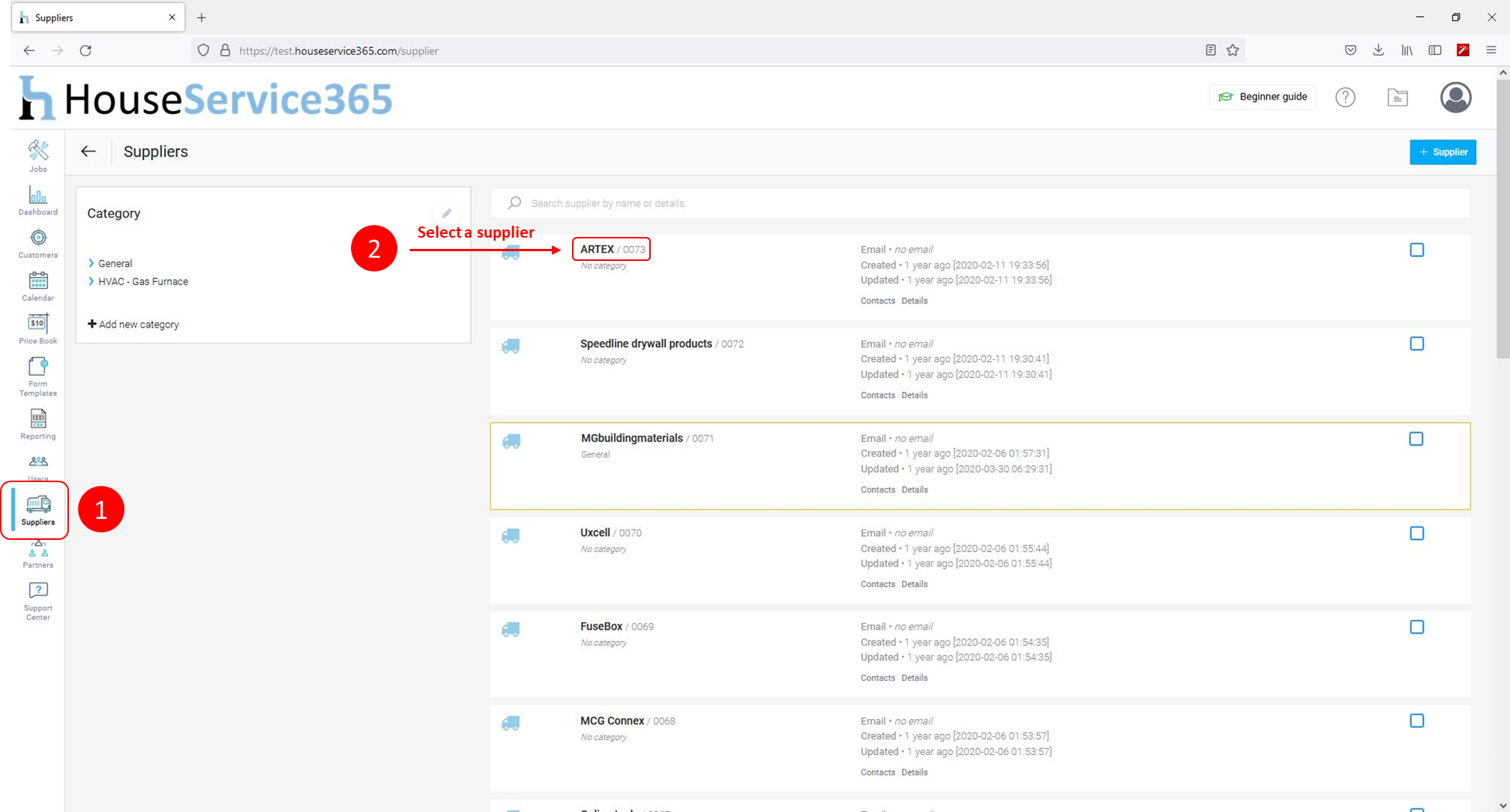The width and height of the screenshot is (1510, 812).
Task: Open a new browser tab
Action: pyautogui.click(x=201, y=17)
